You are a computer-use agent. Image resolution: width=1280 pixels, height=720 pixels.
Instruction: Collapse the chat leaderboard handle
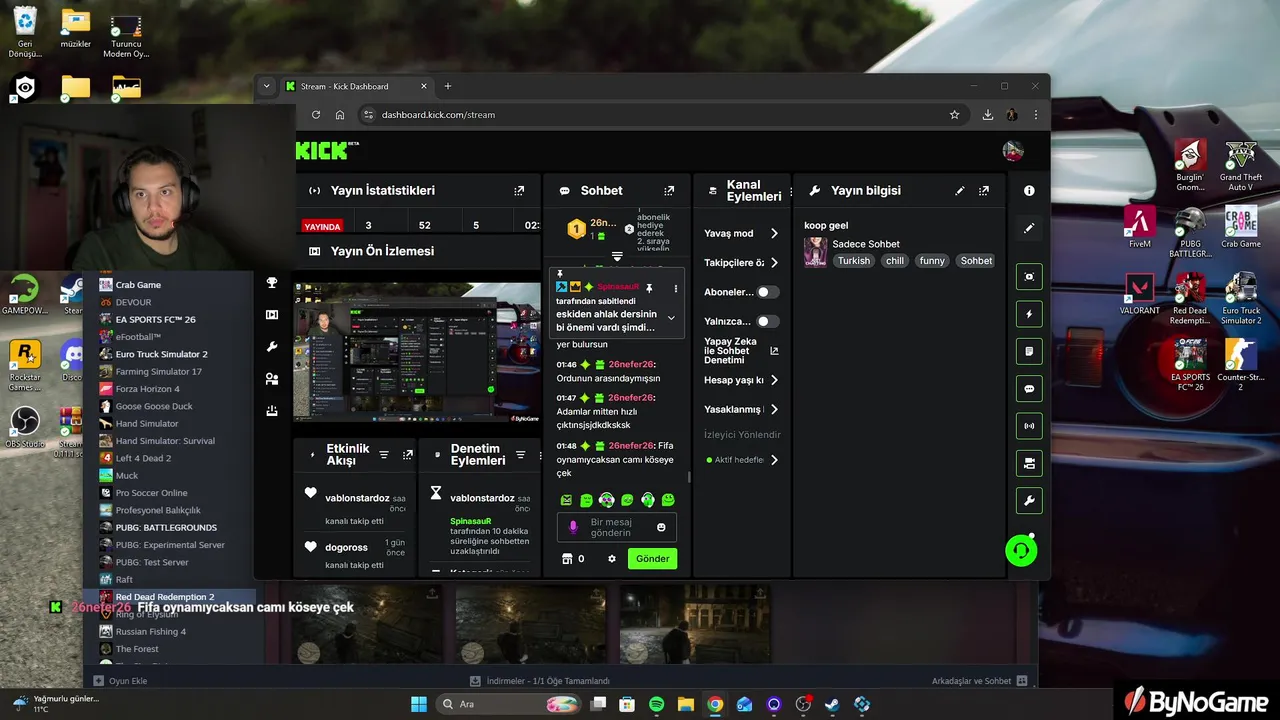pyautogui.click(x=617, y=257)
